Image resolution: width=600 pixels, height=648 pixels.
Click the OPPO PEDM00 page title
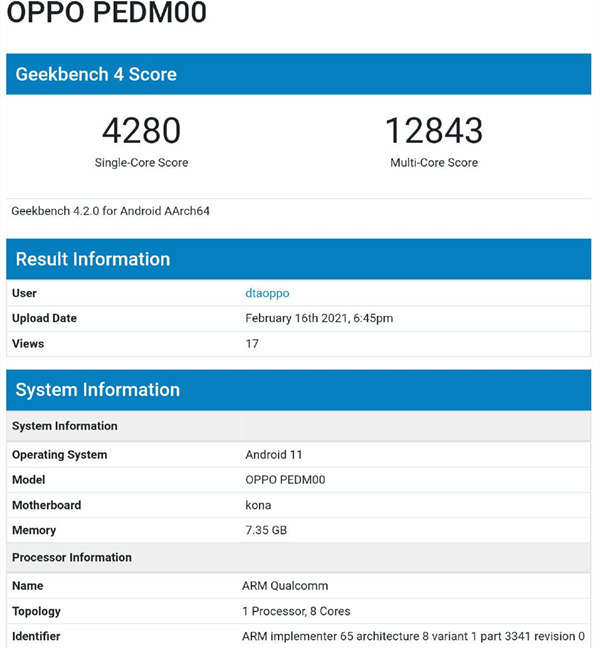point(107,12)
